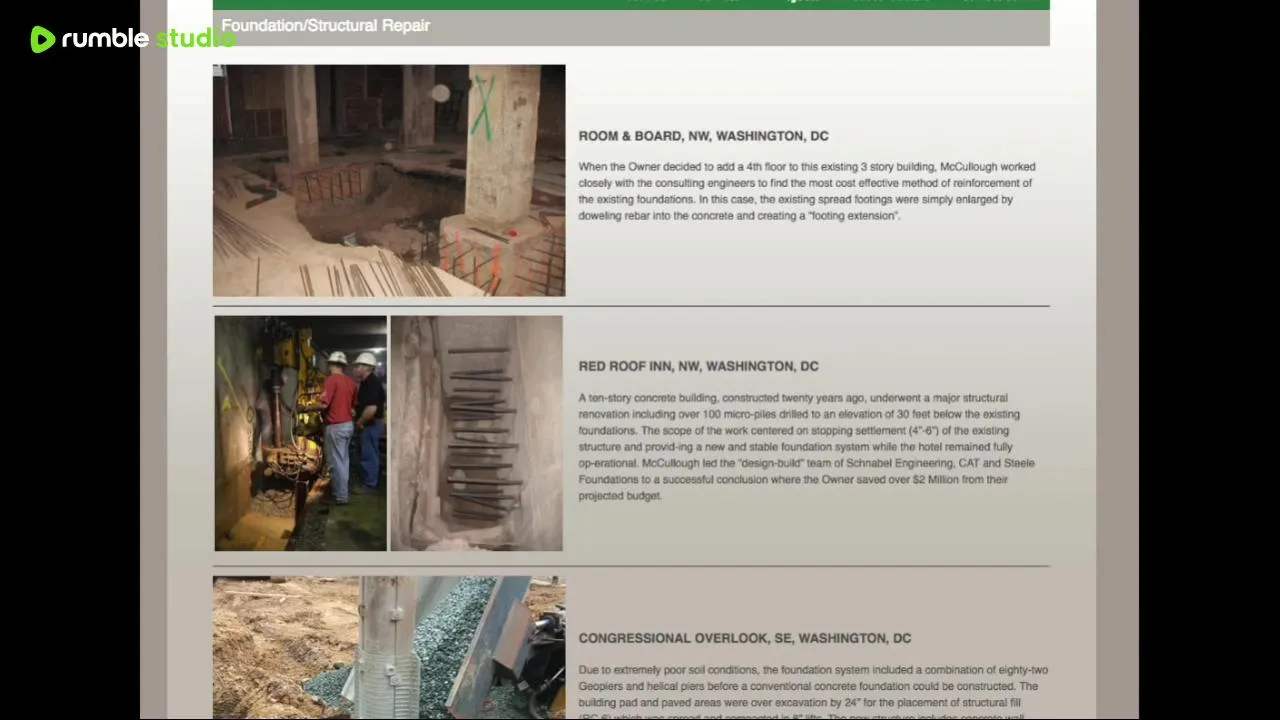Screen dimensions: 1280x720
Task: Click the heading 'ROOM & BOARD, NW, WASHINGTON, DC'
Action: tap(703, 136)
